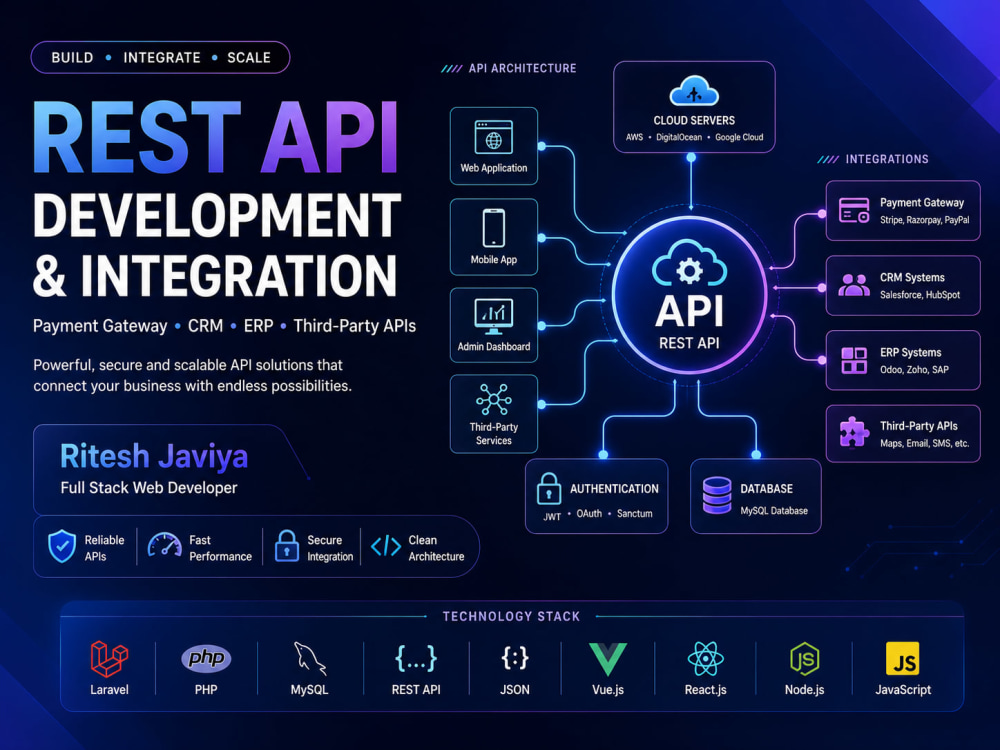Image resolution: width=1000 pixels, height=750 pixels.
Task: Click the DATABASE label
Action: point(767,489)
